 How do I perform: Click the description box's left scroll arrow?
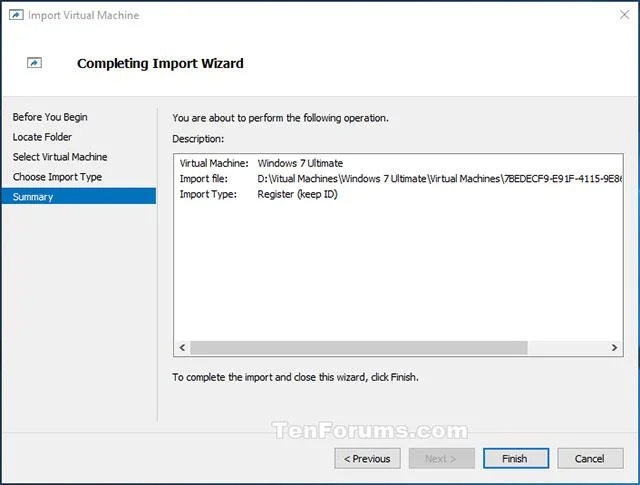click(182, 348)
